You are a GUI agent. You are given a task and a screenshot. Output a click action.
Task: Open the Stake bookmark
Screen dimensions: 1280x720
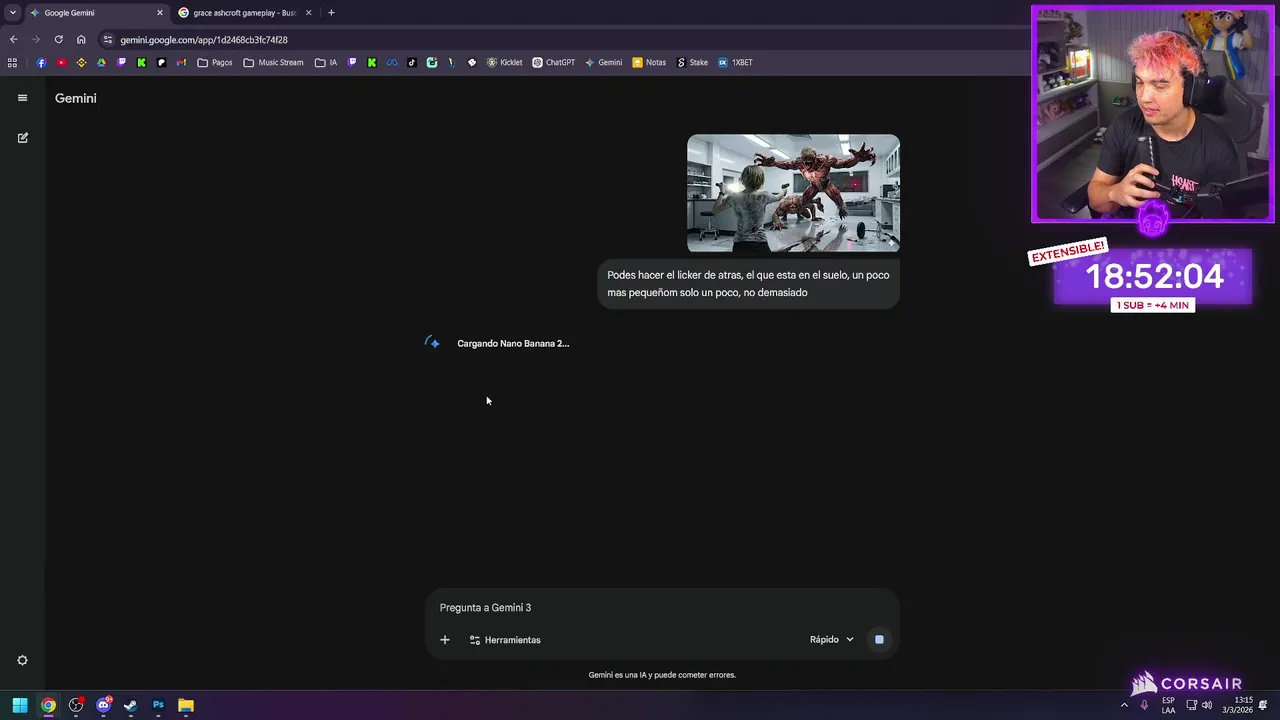[692, 62]
